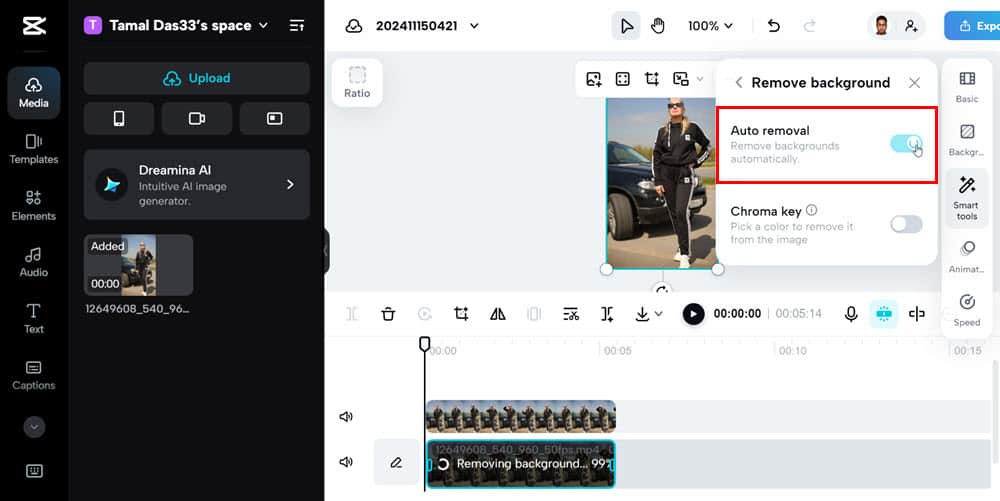Click the split clip icon

tap(351, 314)
